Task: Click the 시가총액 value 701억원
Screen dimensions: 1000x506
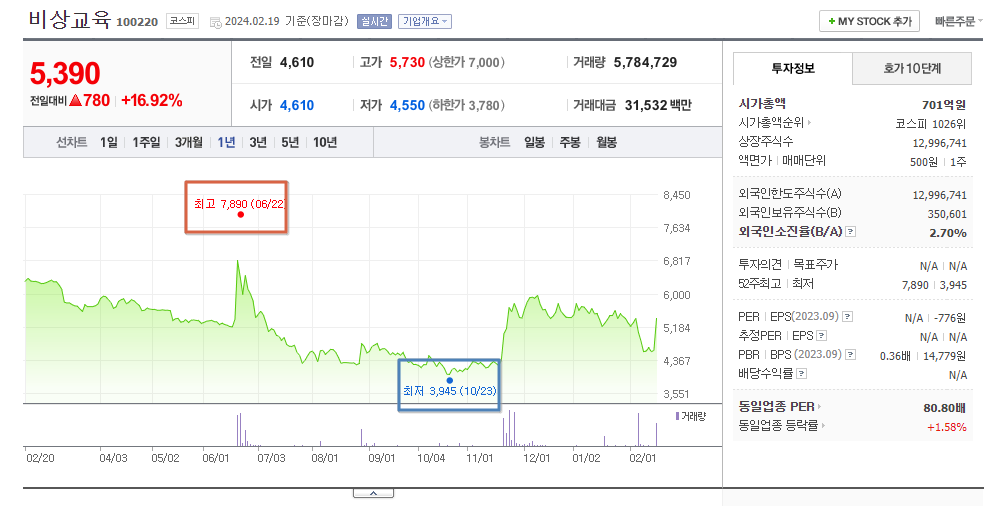Action: (944, 105)
